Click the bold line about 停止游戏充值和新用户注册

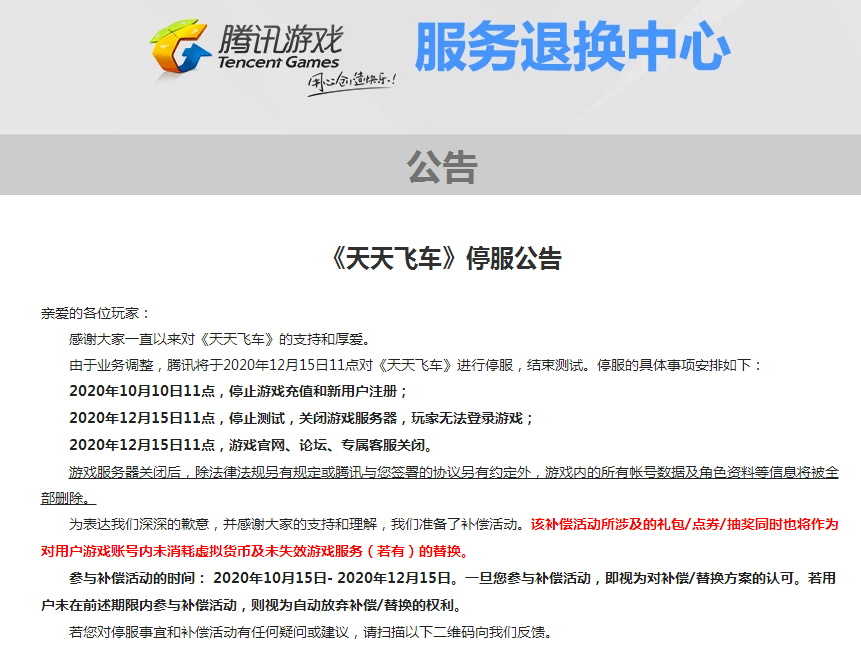[238, 391]
